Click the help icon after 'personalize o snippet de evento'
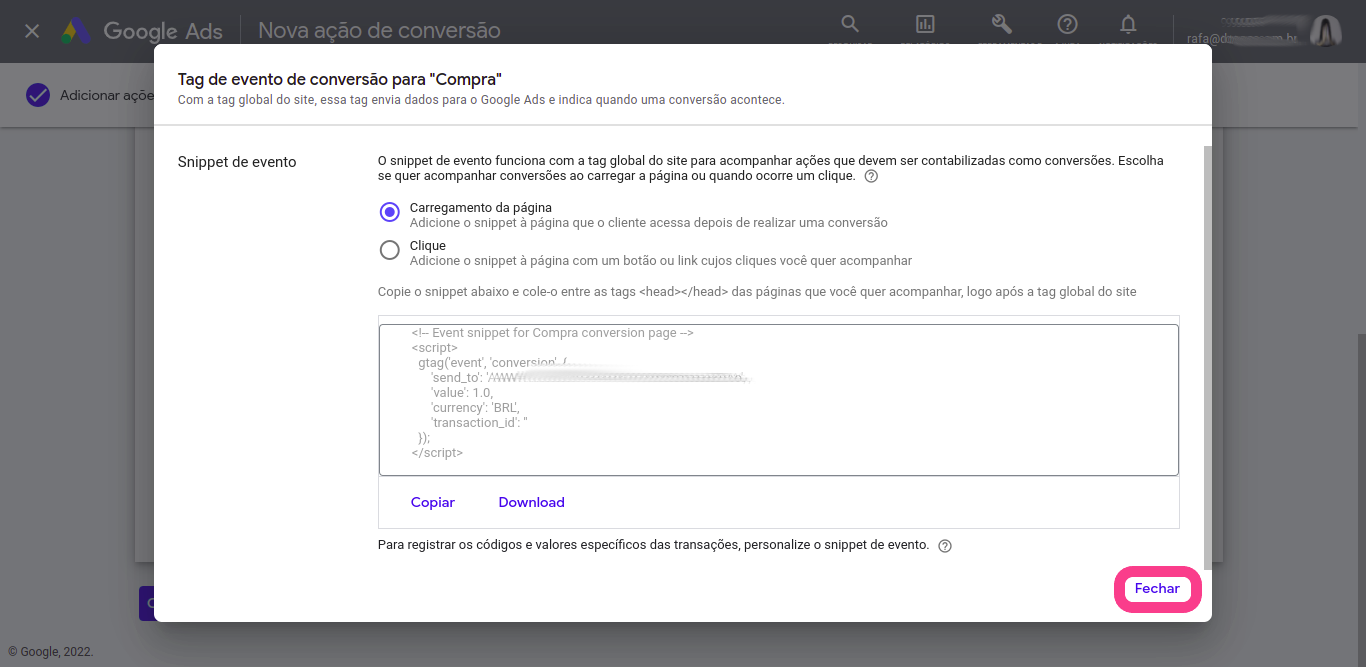The height and width of the screenshot is (667, 1366). [x=945, y=546]
